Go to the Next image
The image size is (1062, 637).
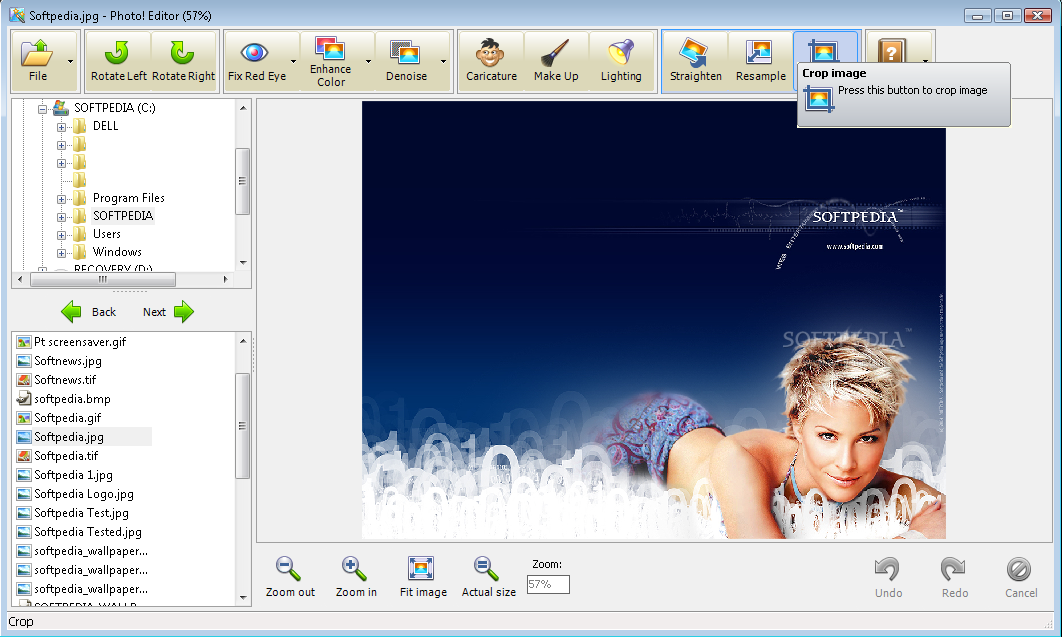click(168, 312)
